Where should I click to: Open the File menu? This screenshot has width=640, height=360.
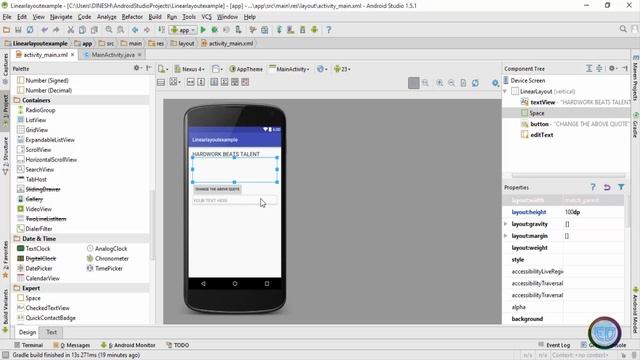point(7,17)
